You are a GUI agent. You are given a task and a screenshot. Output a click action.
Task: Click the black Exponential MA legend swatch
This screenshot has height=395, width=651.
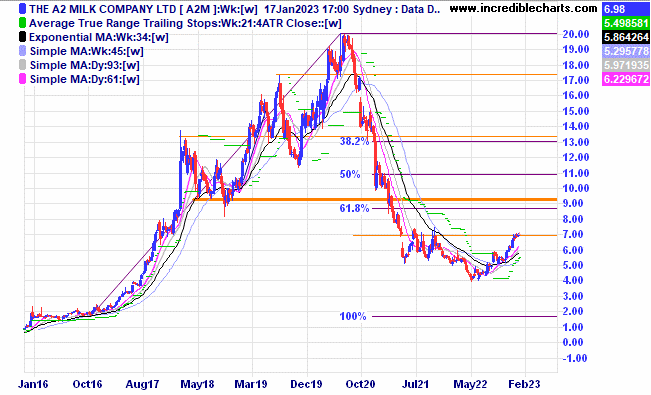click(x=22, y=37)
